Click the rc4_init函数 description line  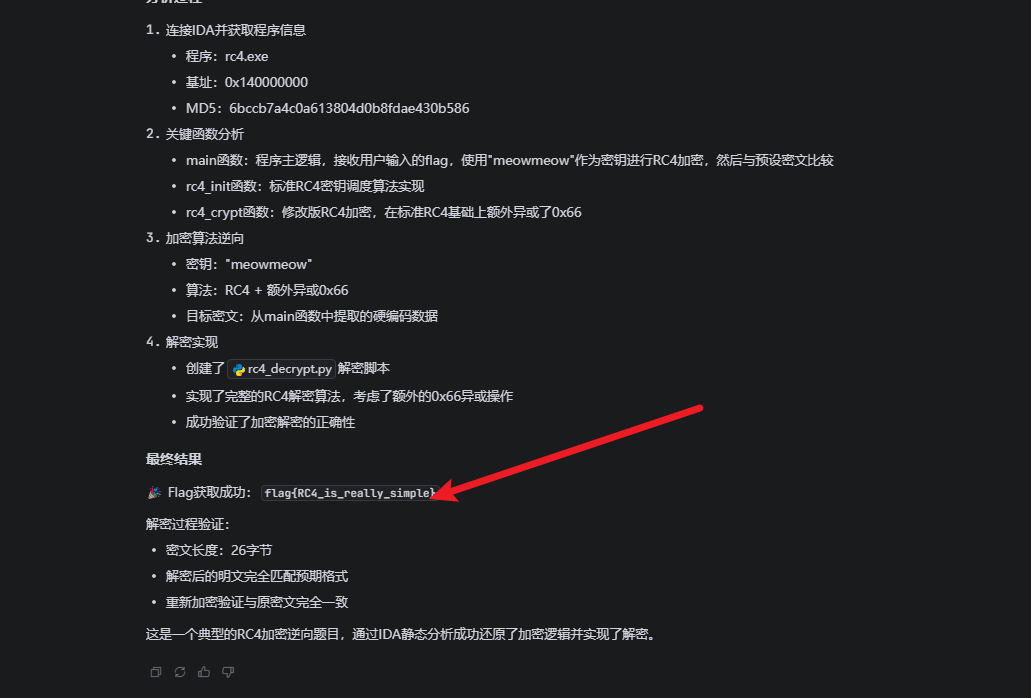(x=305, y=186)
